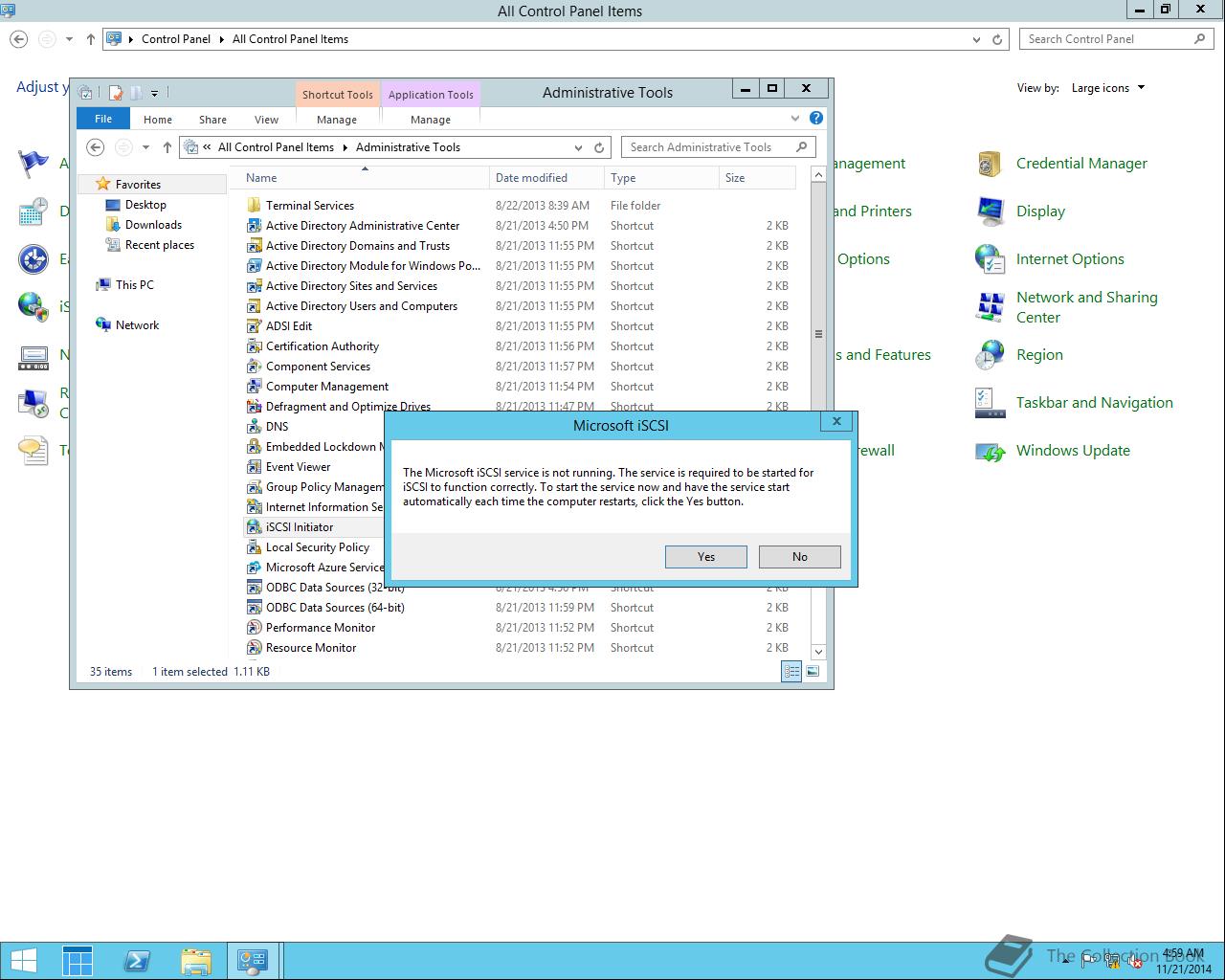Click the Up arrow in Administrative Tools

[167, 147]
